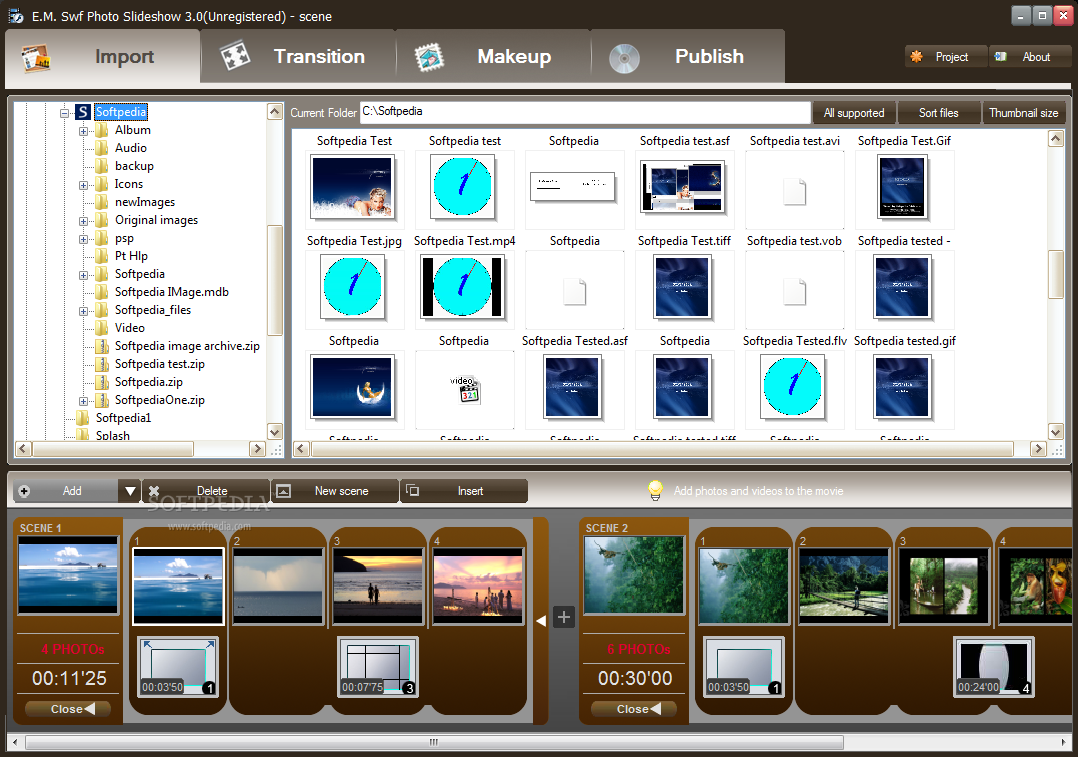This screenshot has width=1078, height=757.
Task: Select Scene 2 photo 3 river boat image
Action: point(943,586)
